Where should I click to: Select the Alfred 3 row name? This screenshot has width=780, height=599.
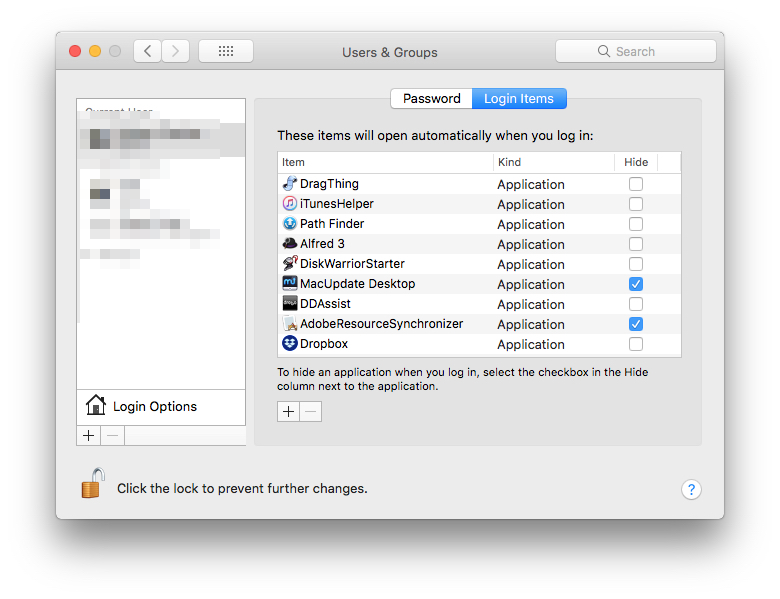(x=322, y=244)
